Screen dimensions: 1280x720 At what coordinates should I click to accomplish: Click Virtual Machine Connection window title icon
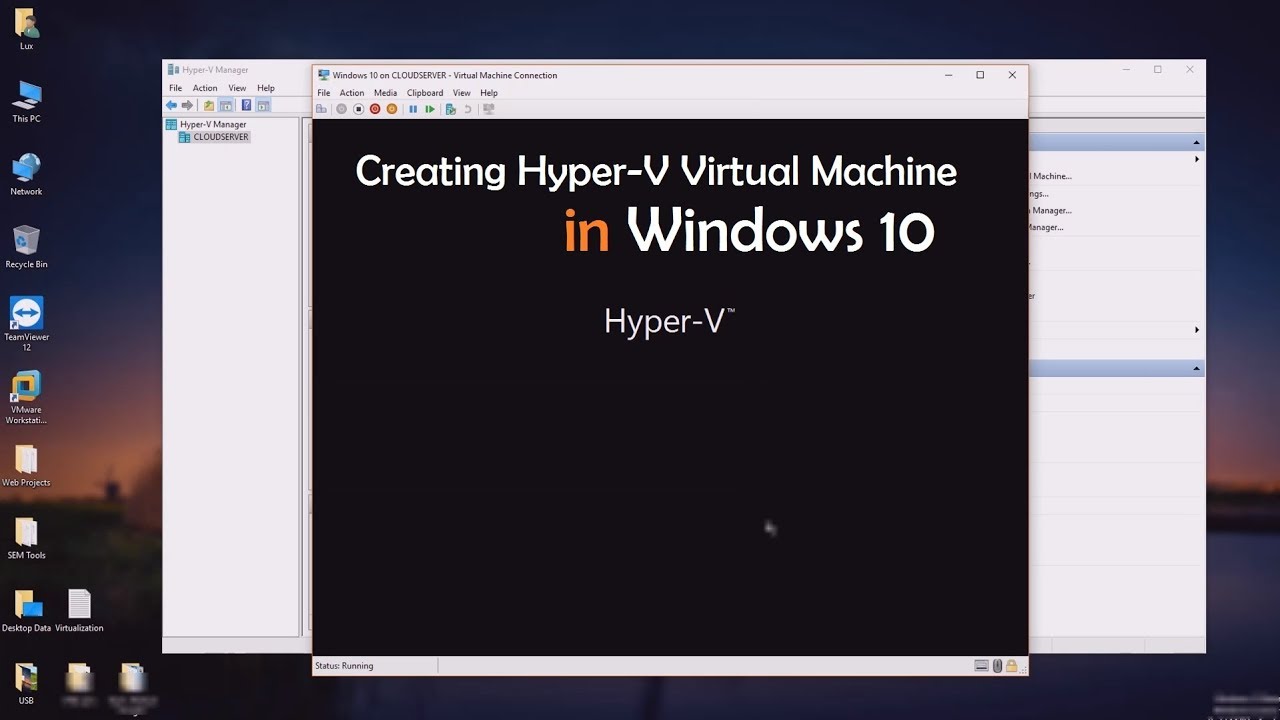323,75
